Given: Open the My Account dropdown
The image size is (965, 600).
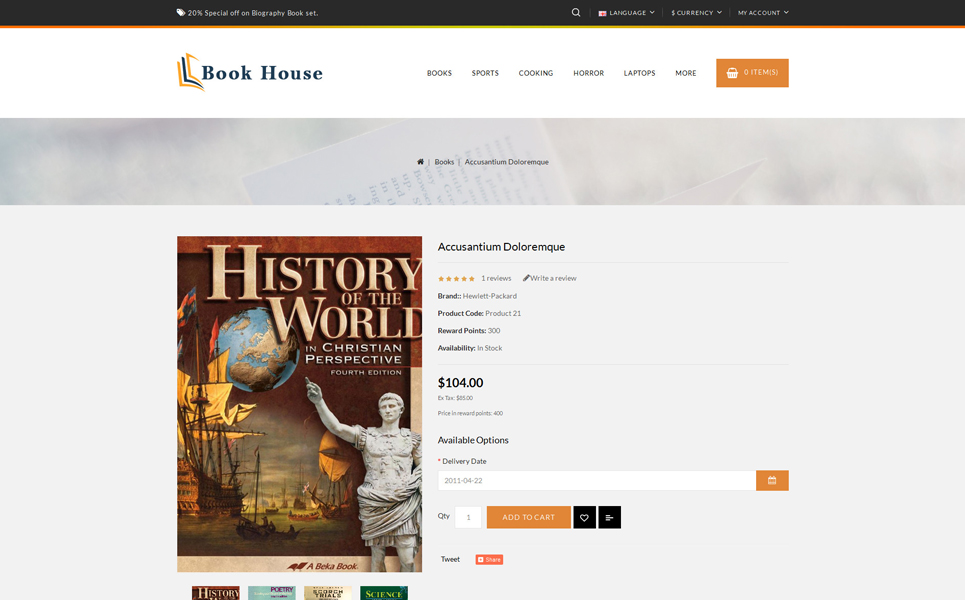Looking at the screenshot, I should (x=763, y=12).
